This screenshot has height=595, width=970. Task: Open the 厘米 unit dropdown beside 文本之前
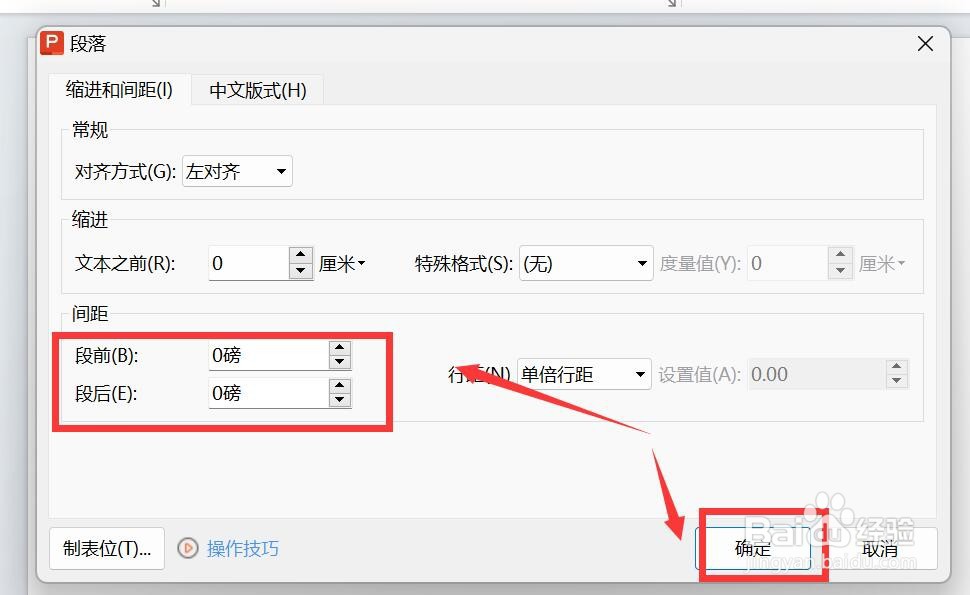coord(342,263)
